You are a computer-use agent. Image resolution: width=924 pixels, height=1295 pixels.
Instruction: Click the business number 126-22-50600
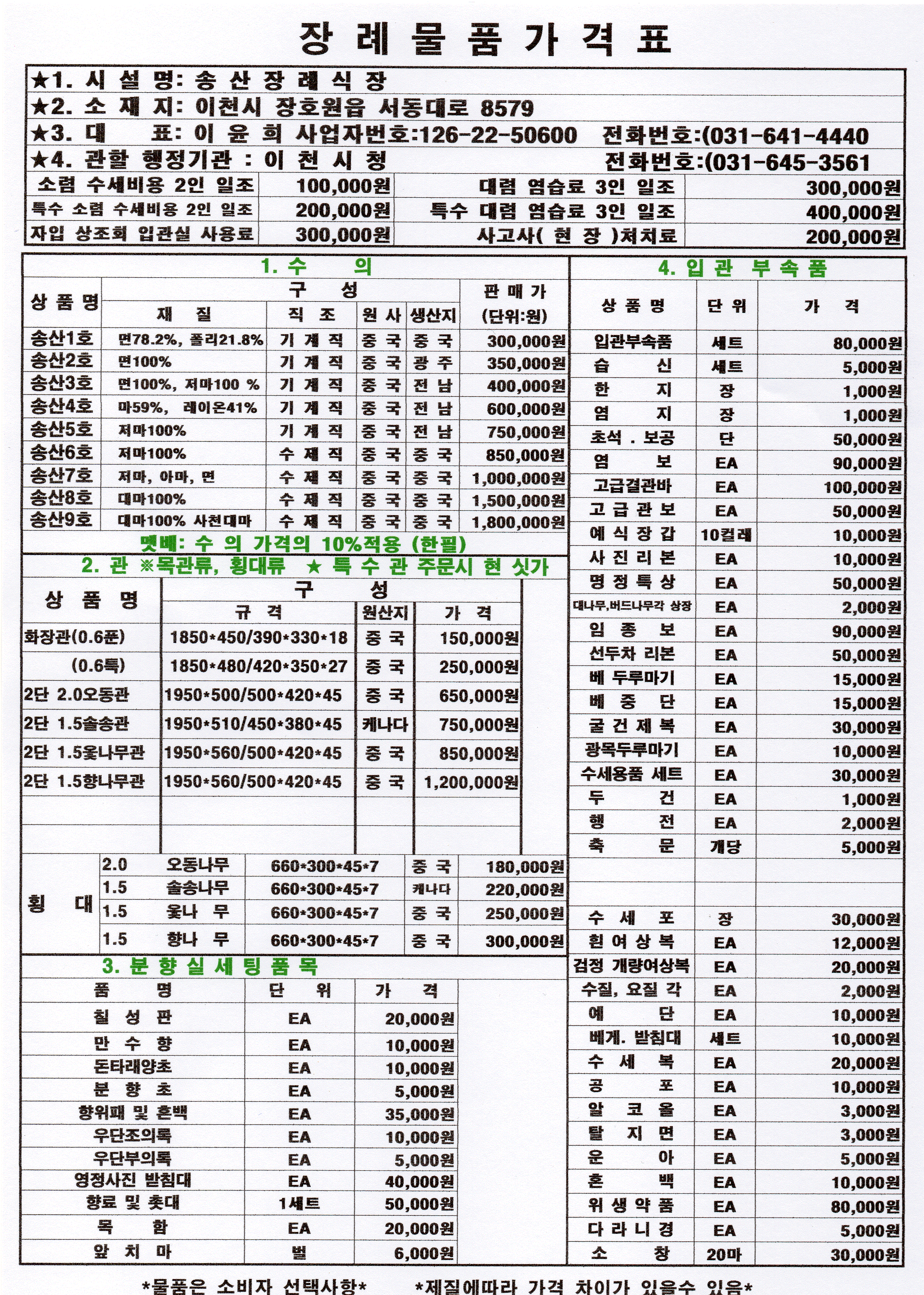[x=498, y=135]
